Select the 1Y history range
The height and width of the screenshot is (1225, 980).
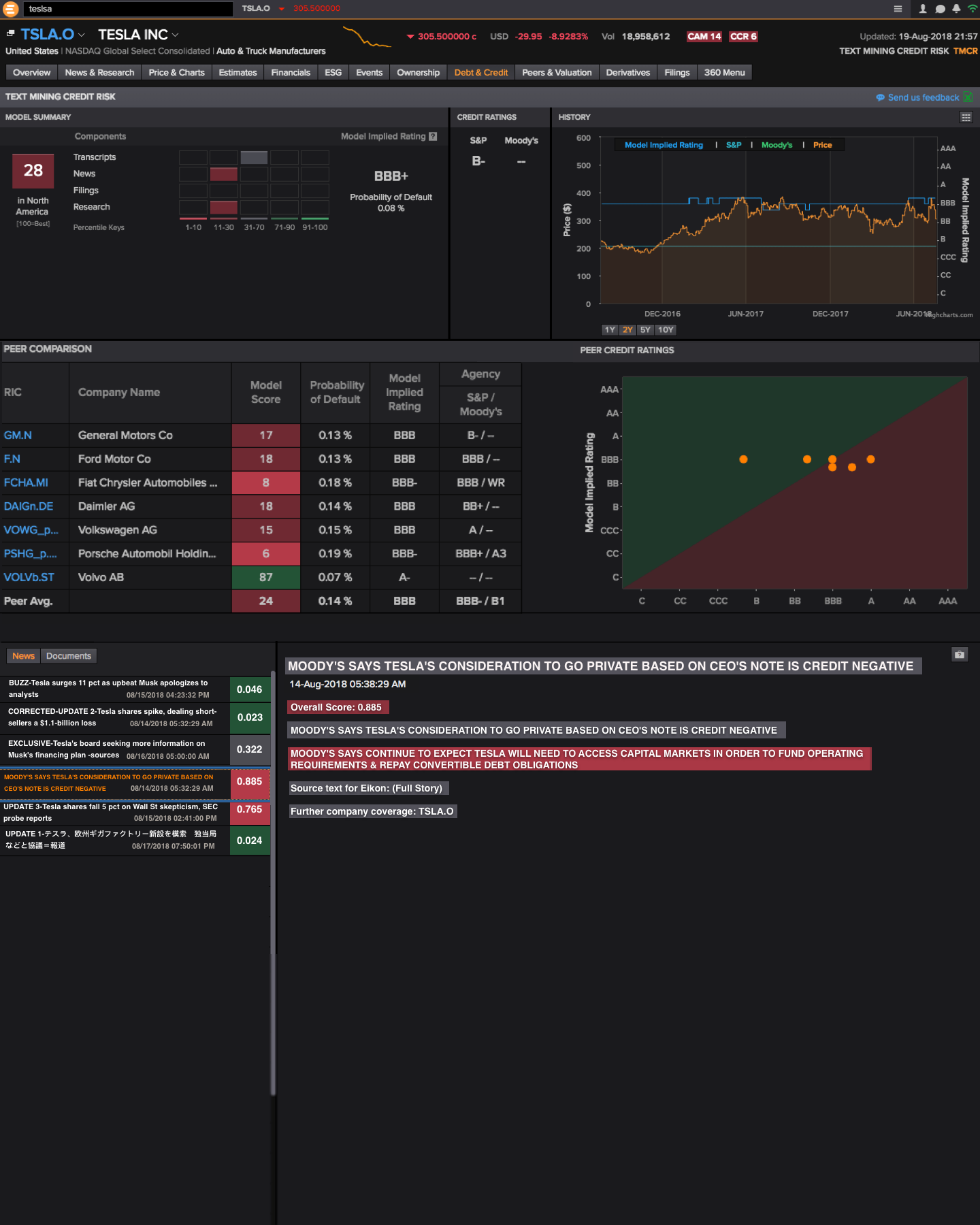610,329
